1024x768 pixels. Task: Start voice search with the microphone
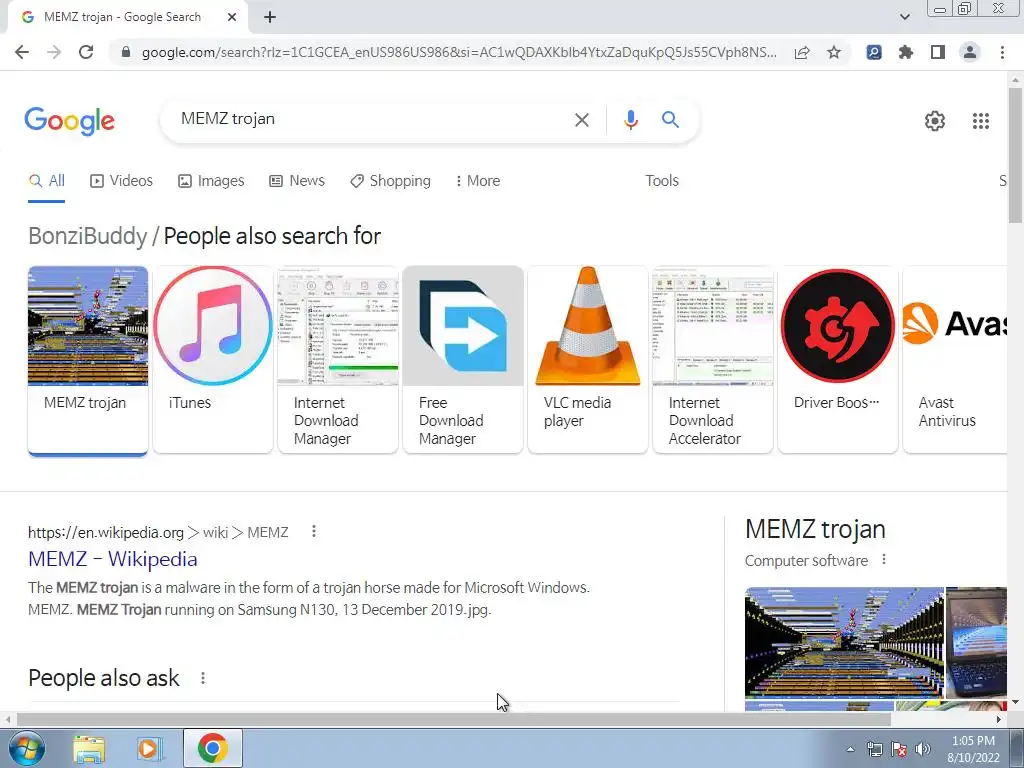pos(630,120)
